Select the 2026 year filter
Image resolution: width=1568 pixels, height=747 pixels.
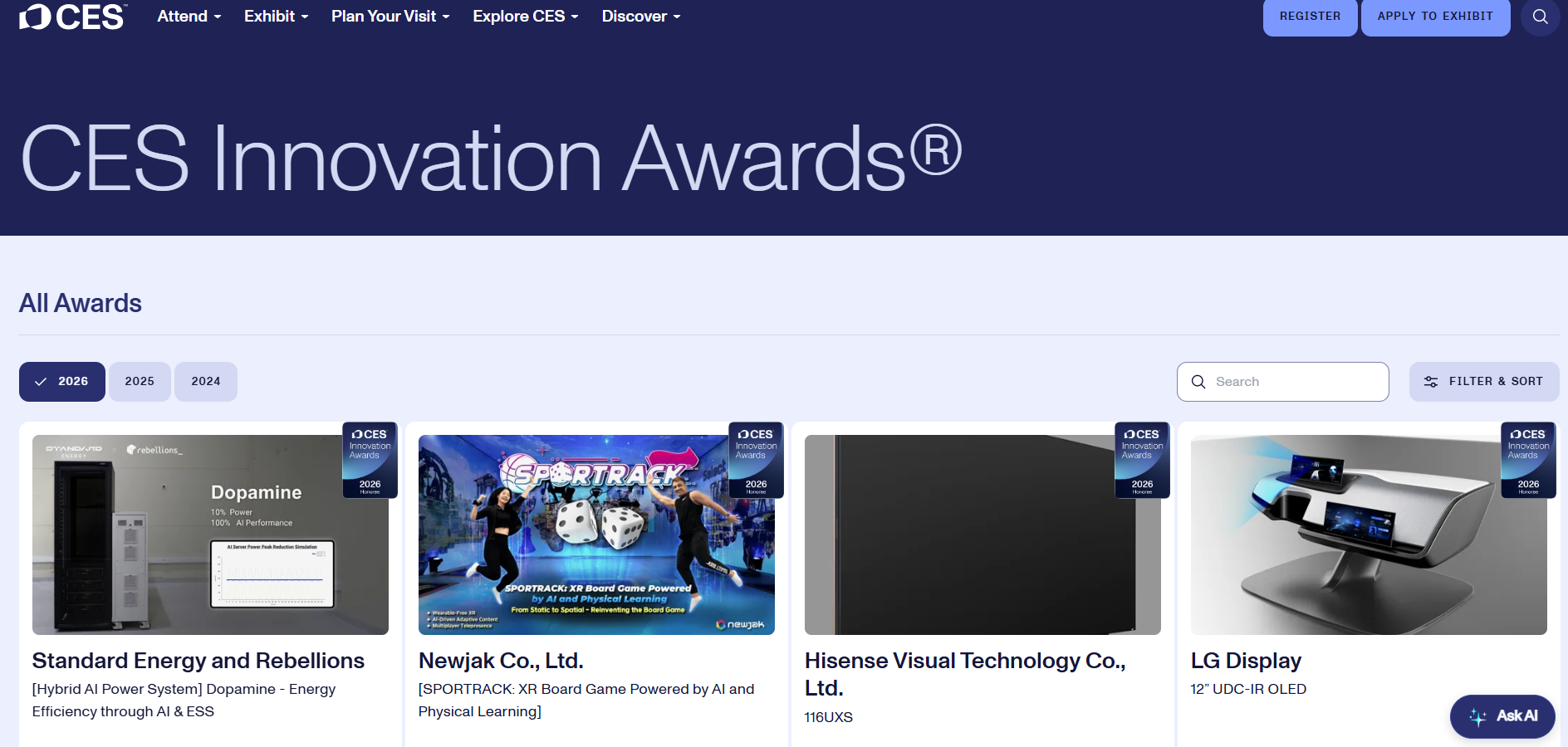click(x=62, y=382)
